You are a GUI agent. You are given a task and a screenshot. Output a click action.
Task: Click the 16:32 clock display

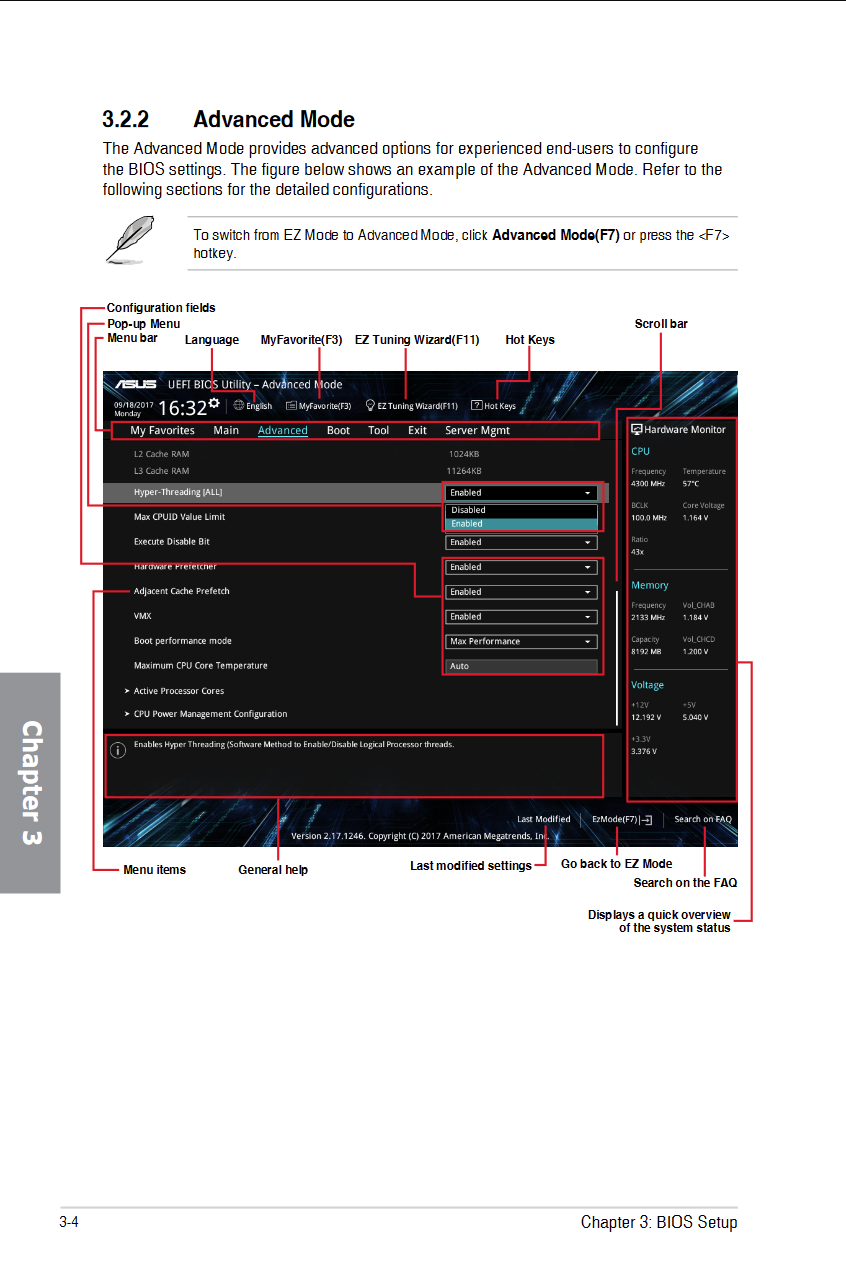click(x=182, y=407)
